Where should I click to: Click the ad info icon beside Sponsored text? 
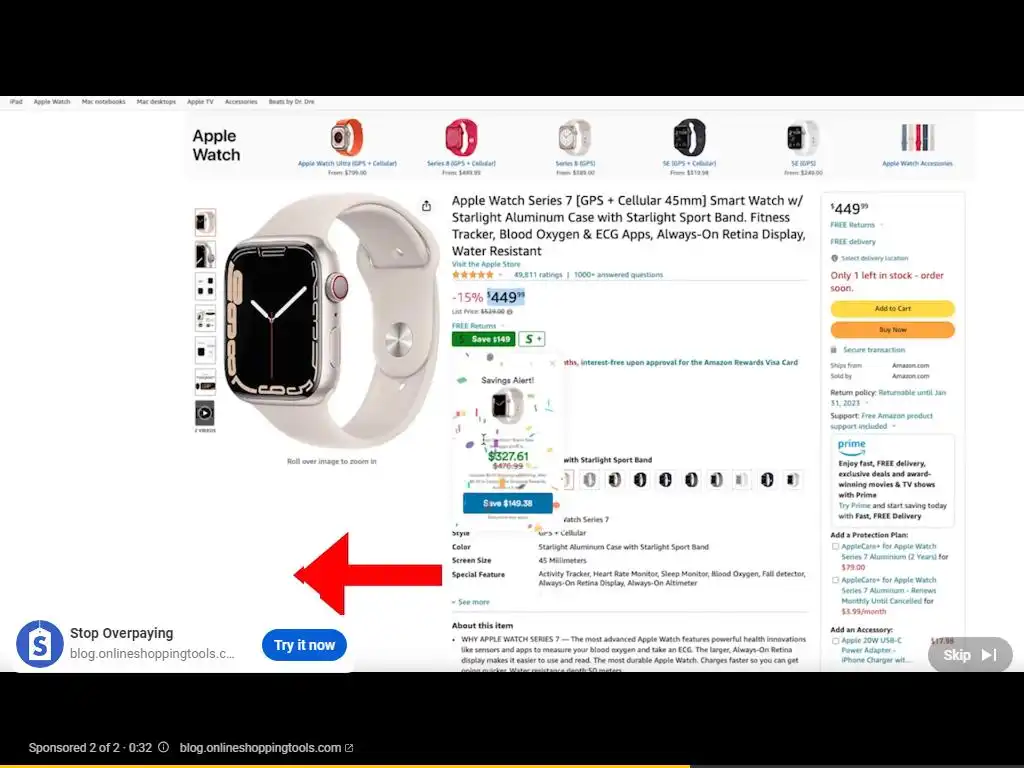click(x=164, y=748)
